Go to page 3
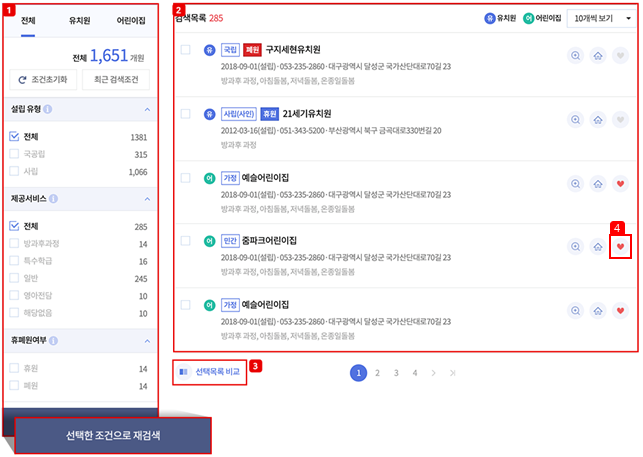This screenshot has height=457, width=643. click(396, 373)
